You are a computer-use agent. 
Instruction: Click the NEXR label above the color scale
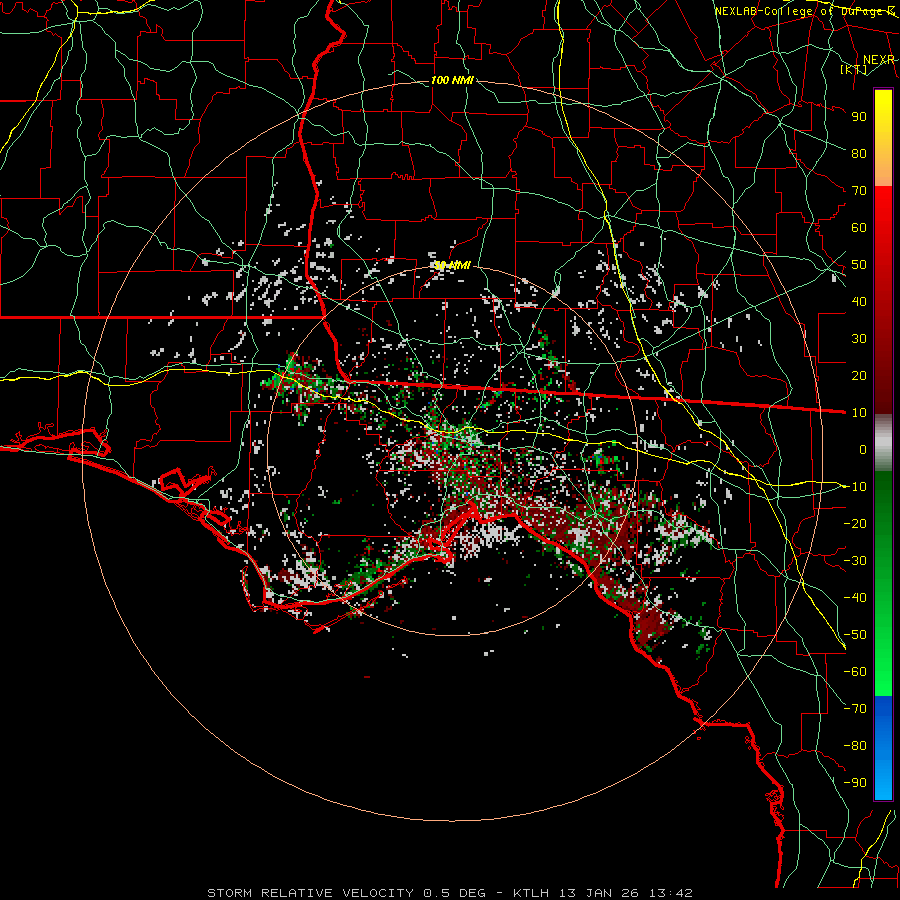[879, 60]
